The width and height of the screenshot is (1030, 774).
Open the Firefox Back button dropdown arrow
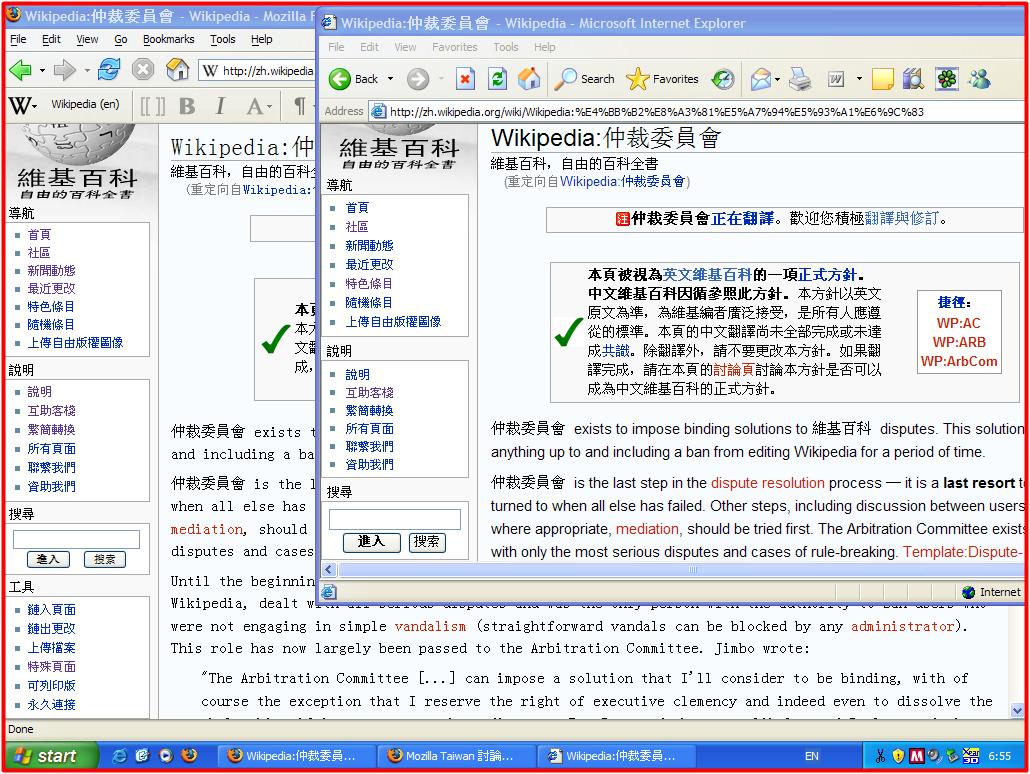coord(41,70)
